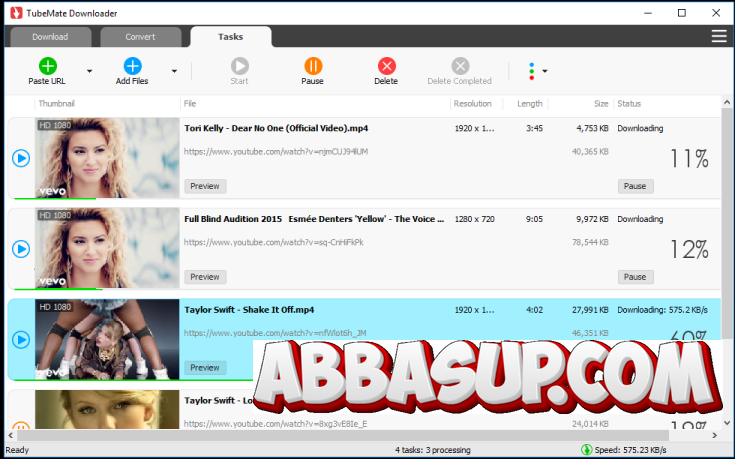Select the 'Tori Kelly - Dear No One (Official Video).mp4' title

pyautogui.click(x=276, y=128)
